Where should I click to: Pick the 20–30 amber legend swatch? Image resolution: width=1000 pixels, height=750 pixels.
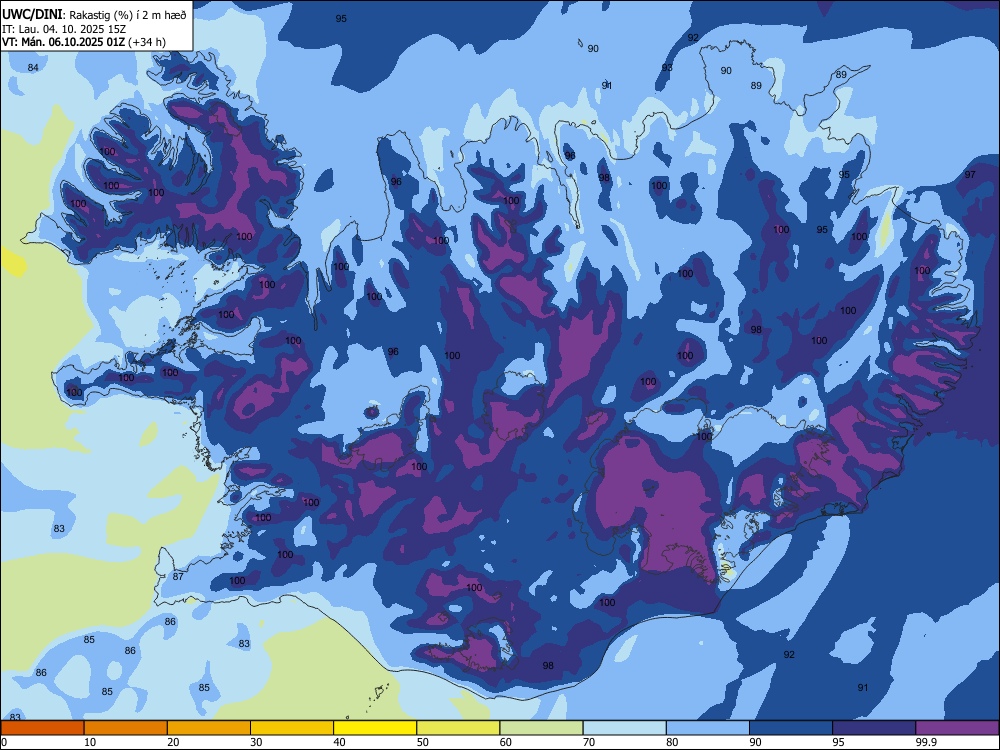pyautogui.click(x=209, y=728)
